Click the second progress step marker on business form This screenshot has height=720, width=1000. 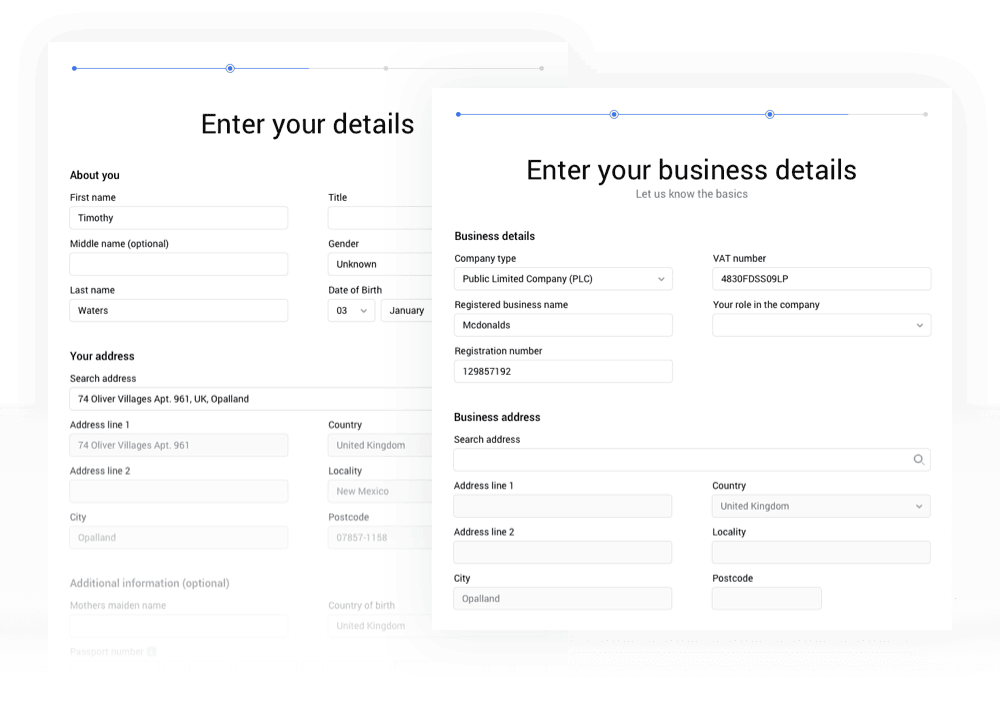pos(614,114)
